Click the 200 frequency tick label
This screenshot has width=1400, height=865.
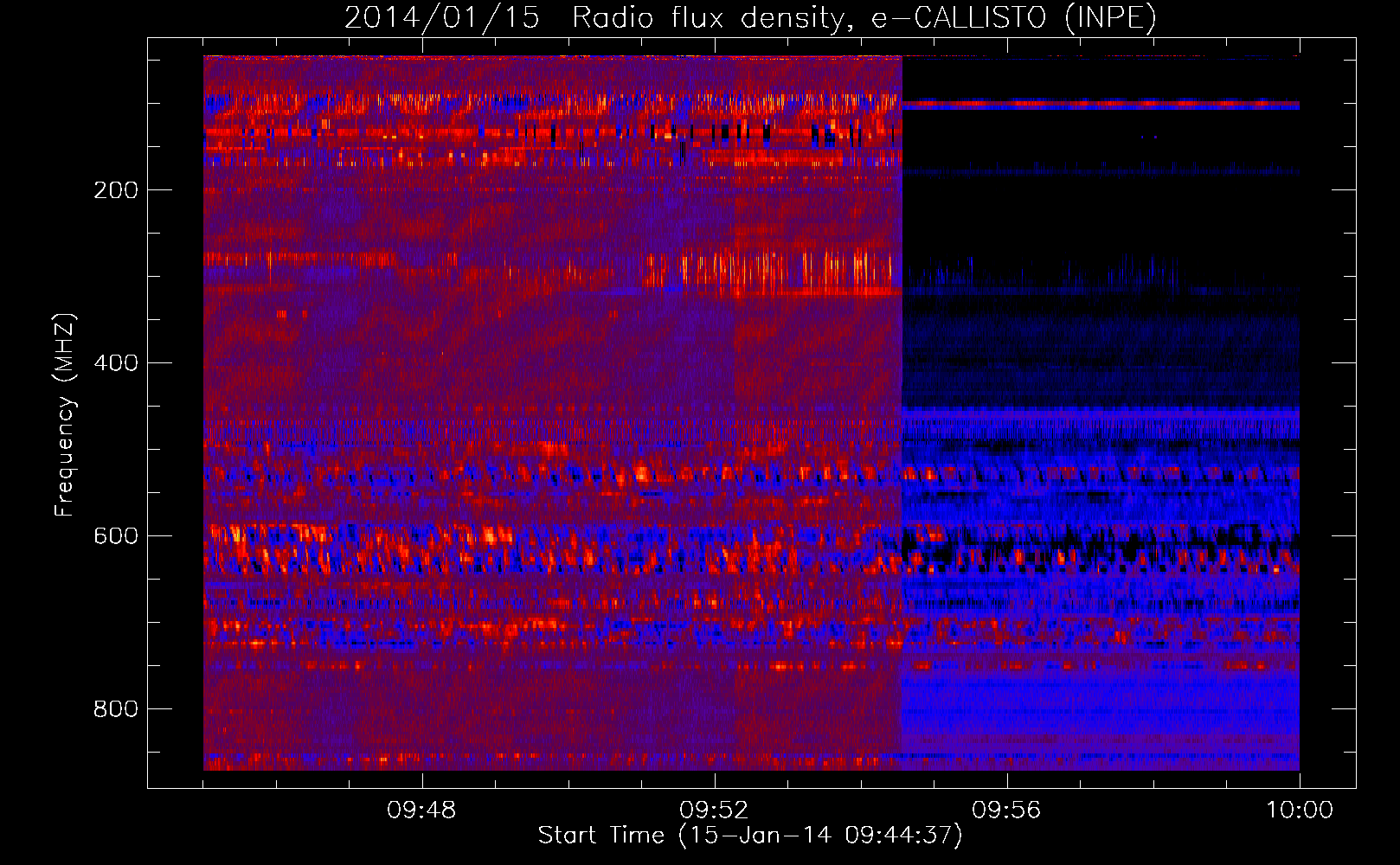point(116,190)
